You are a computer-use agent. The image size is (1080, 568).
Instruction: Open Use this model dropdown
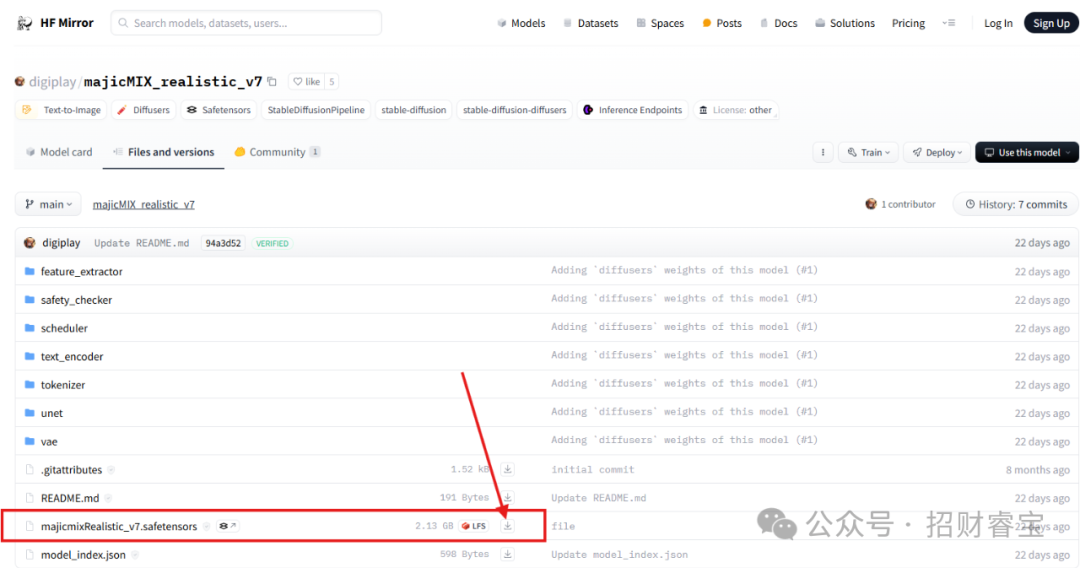[1028, 152]
